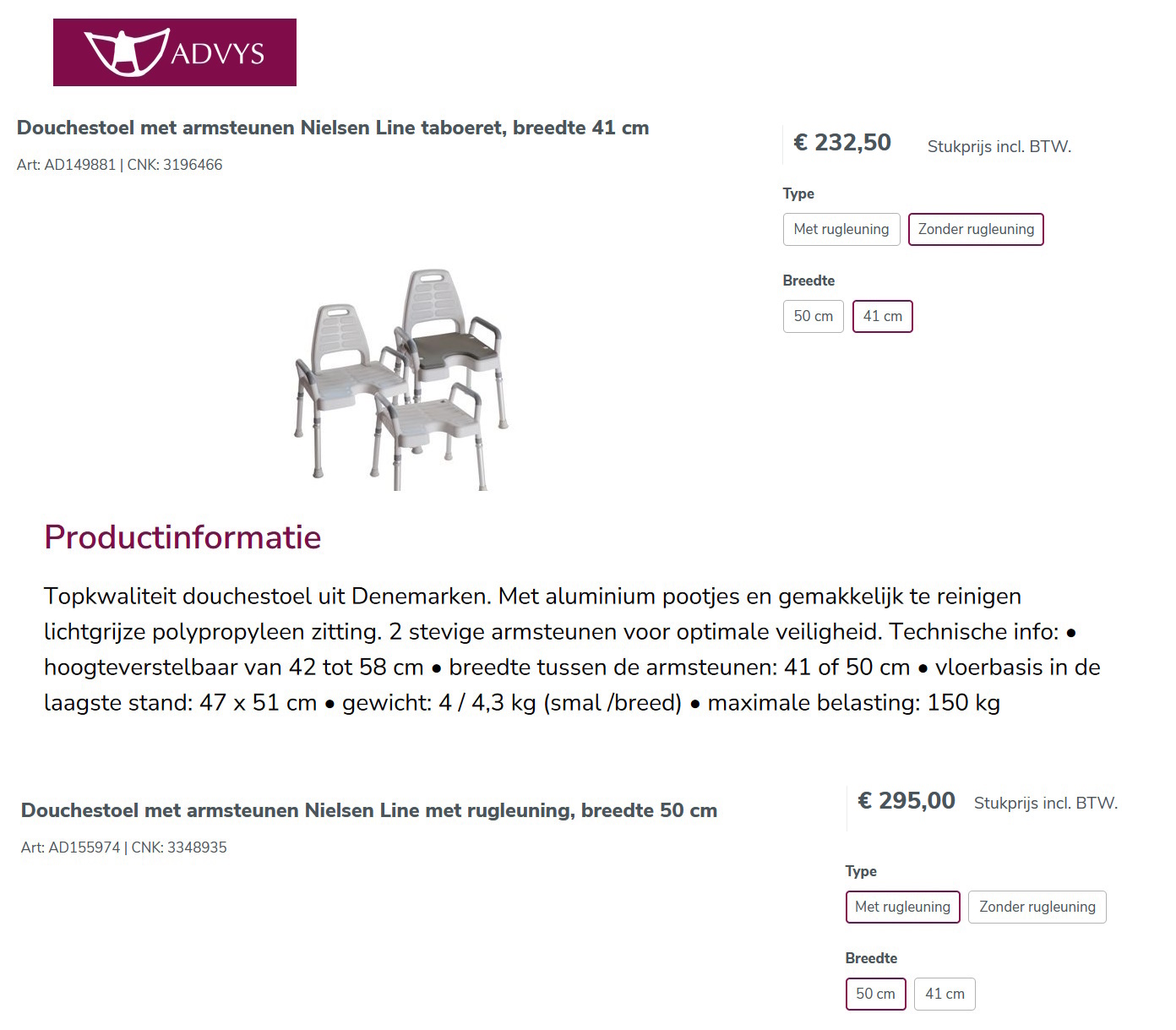Select Met rugleuning for the €232,50 taboeret

[841, 230]
